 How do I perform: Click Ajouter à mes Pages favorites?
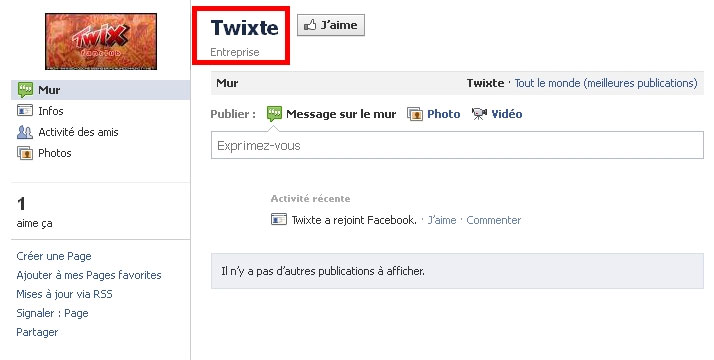(x=89, y=275)
